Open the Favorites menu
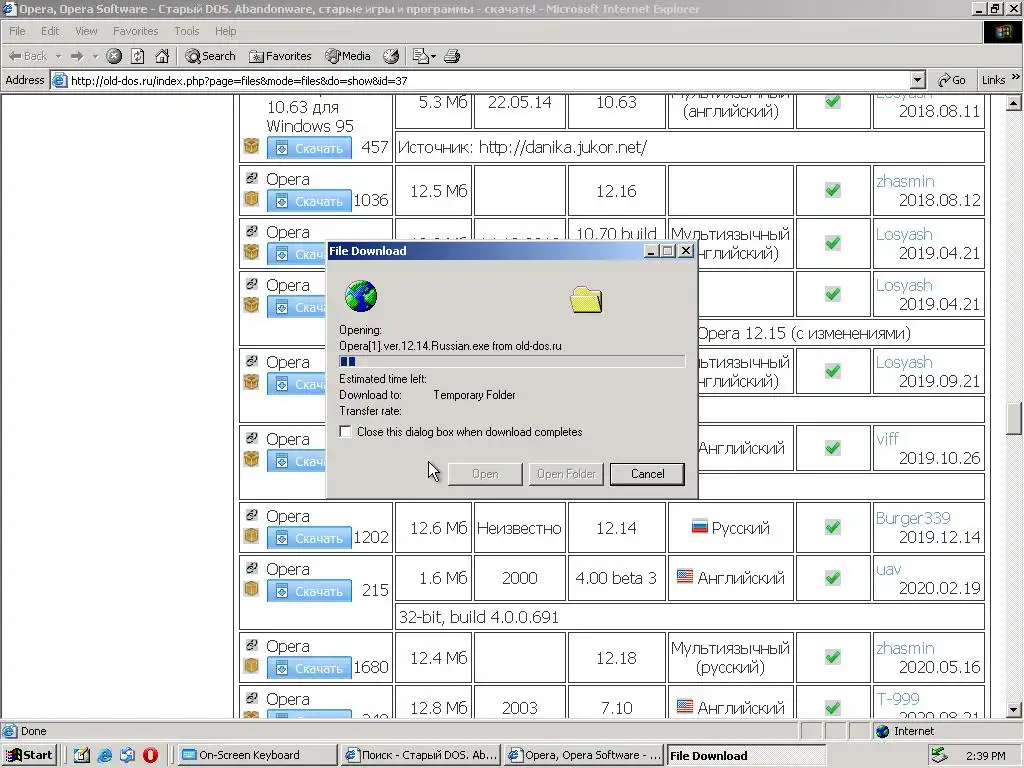This screenshot has width=1024, height=768. (135, 31)
